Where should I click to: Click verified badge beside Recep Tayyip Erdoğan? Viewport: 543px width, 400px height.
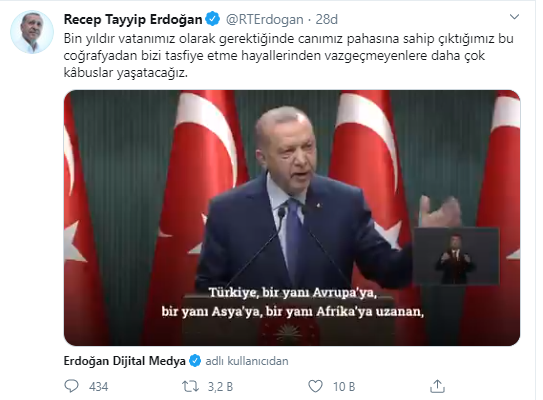pyautogui.click(x=213, y=19)
